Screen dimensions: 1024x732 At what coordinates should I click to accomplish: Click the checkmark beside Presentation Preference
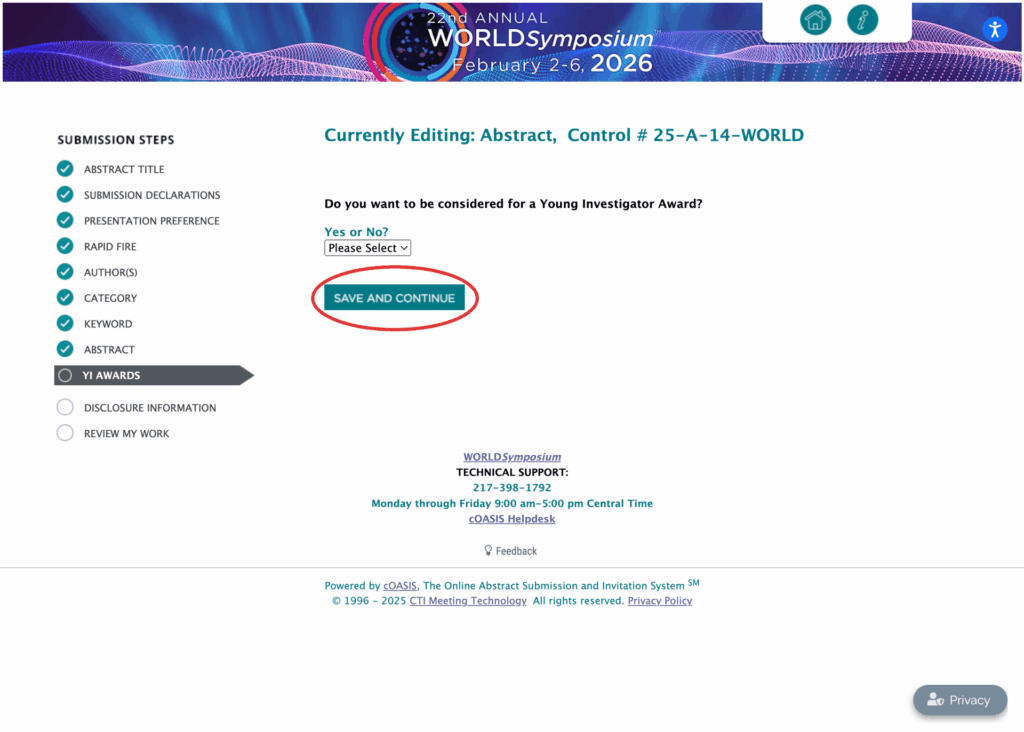click(65, 220)
